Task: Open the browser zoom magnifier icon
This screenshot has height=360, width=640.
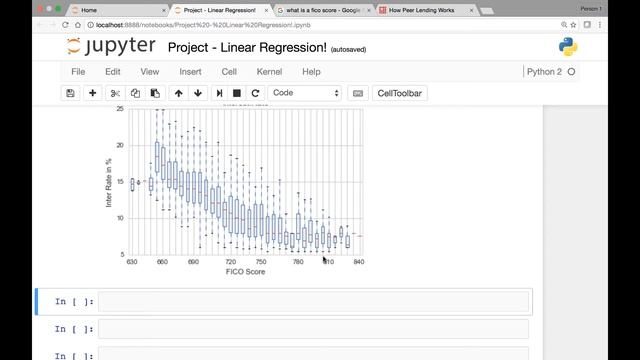Action: pyautogui.click(x=564, y=25)
